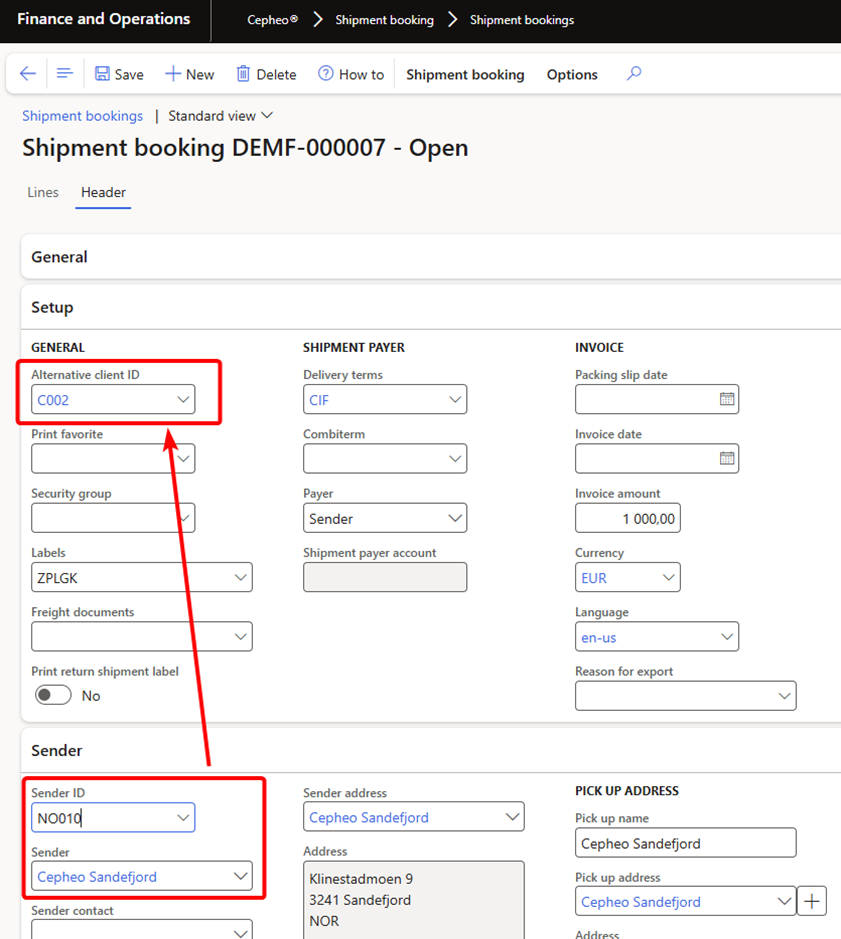Image resolution: width=841 pixels, height=939 pixels.
Task: Open the Standard view selector
Action: [220, 116]
